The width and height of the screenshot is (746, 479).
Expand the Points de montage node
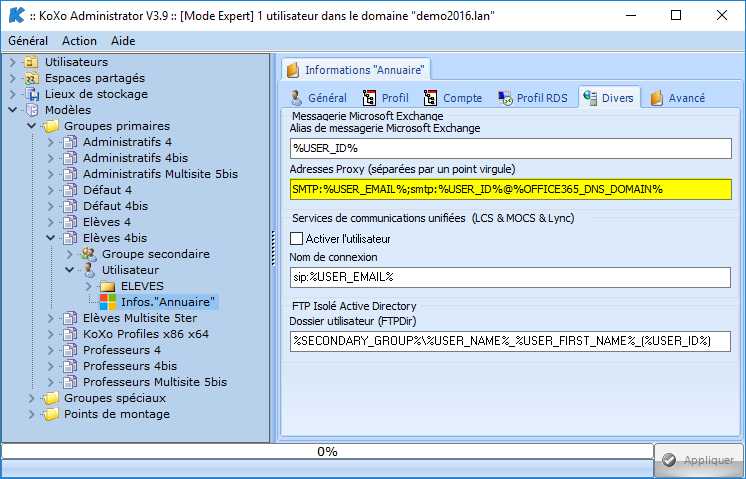click(31, 414)
